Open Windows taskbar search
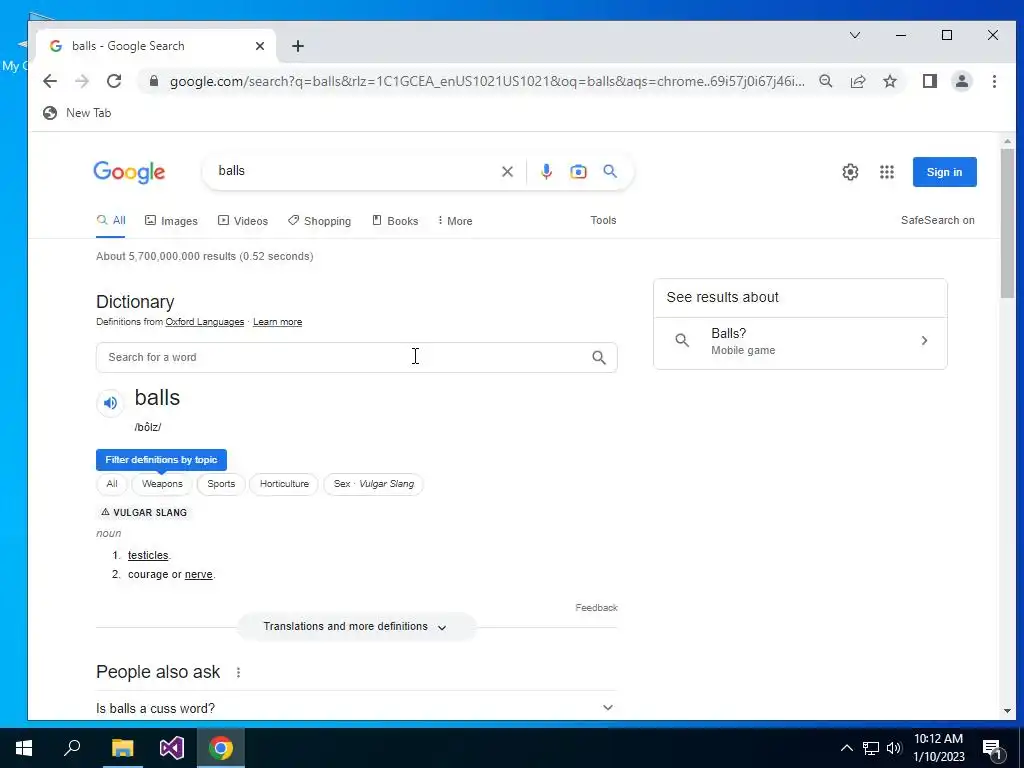Screen dimensions: 1024x768 point(72,748)
